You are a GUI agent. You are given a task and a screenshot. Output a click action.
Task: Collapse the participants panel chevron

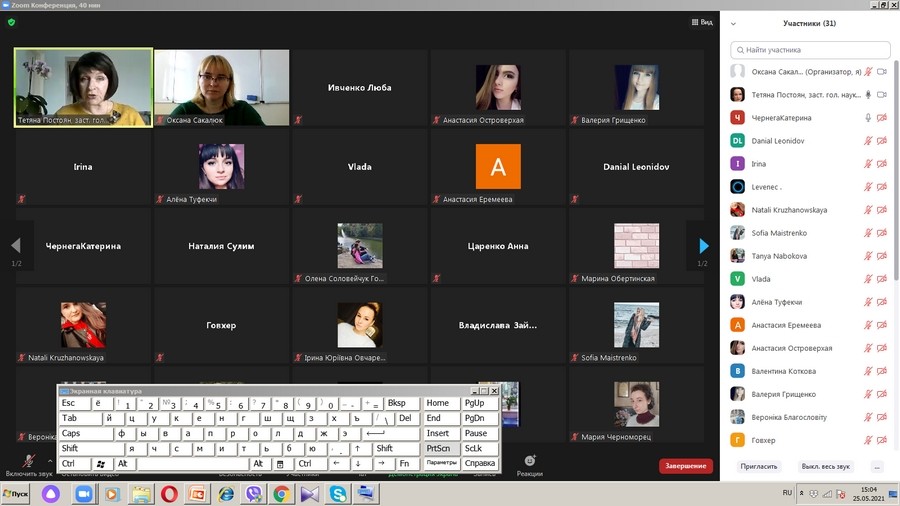(733, 23)
